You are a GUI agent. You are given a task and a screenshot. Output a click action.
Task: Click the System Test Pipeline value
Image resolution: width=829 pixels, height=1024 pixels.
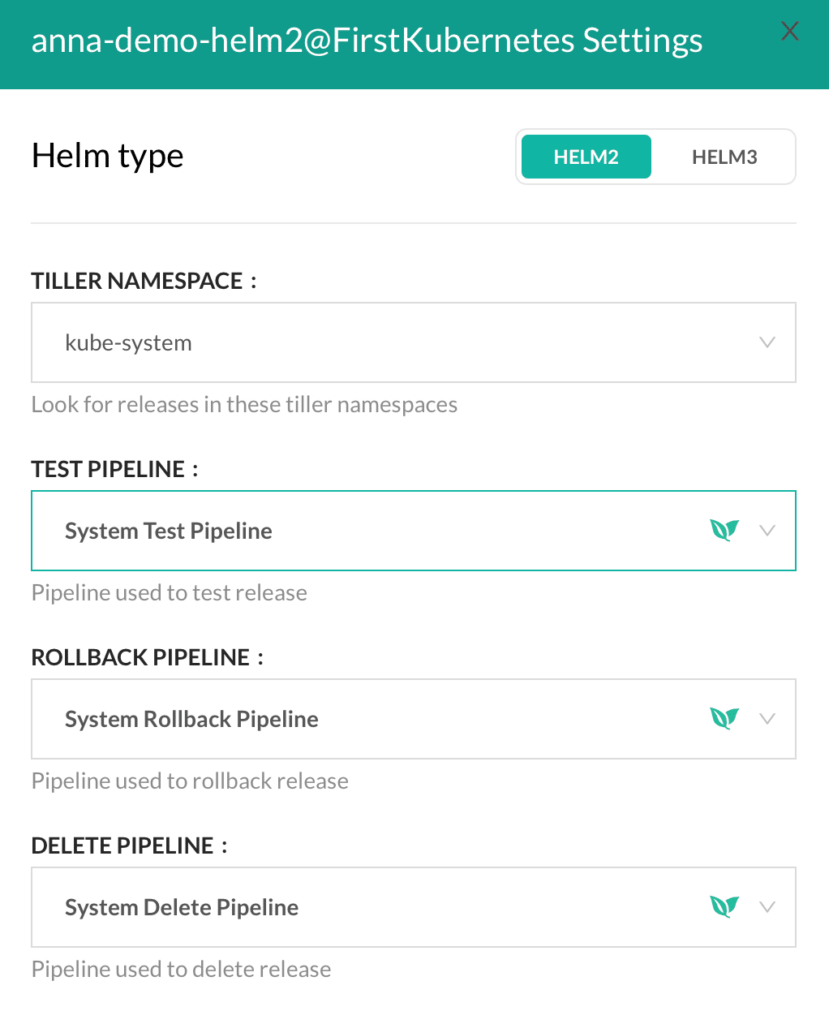coord(168,531)
